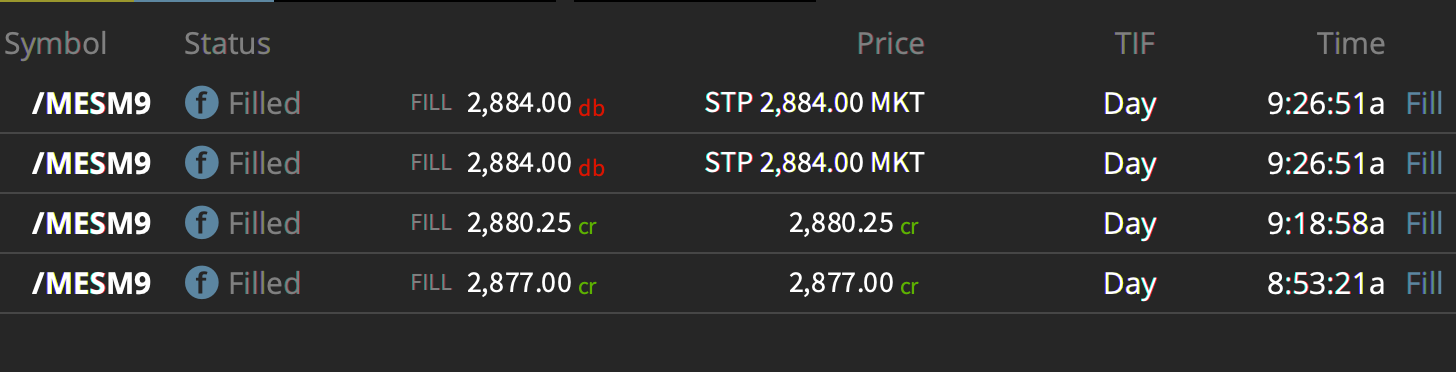The image size is (1456, 372).
Task: Click the filled icon on the 9:18:58a order
Action: click(x=202, y=223)
